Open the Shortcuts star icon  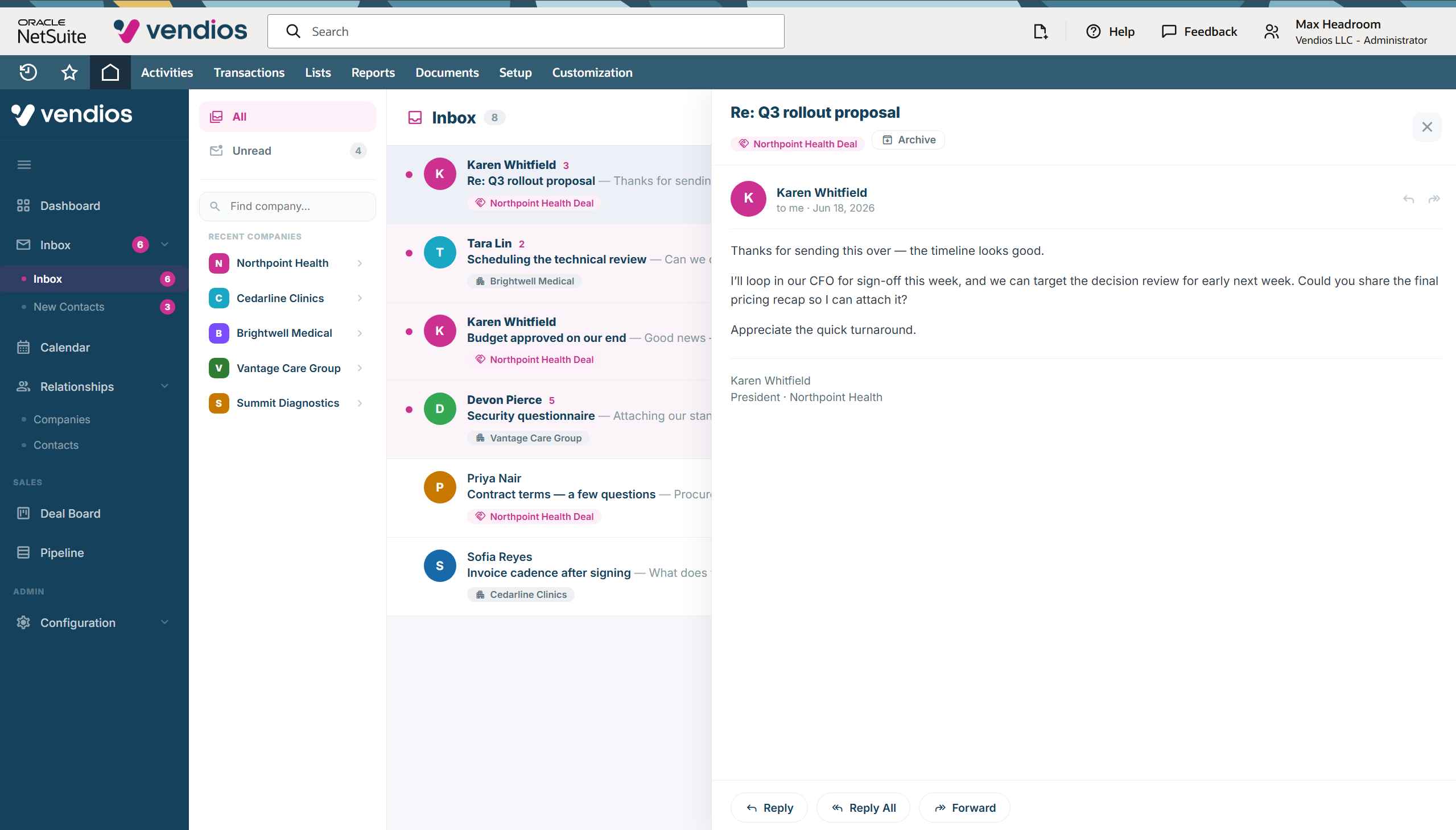(69, 72)
